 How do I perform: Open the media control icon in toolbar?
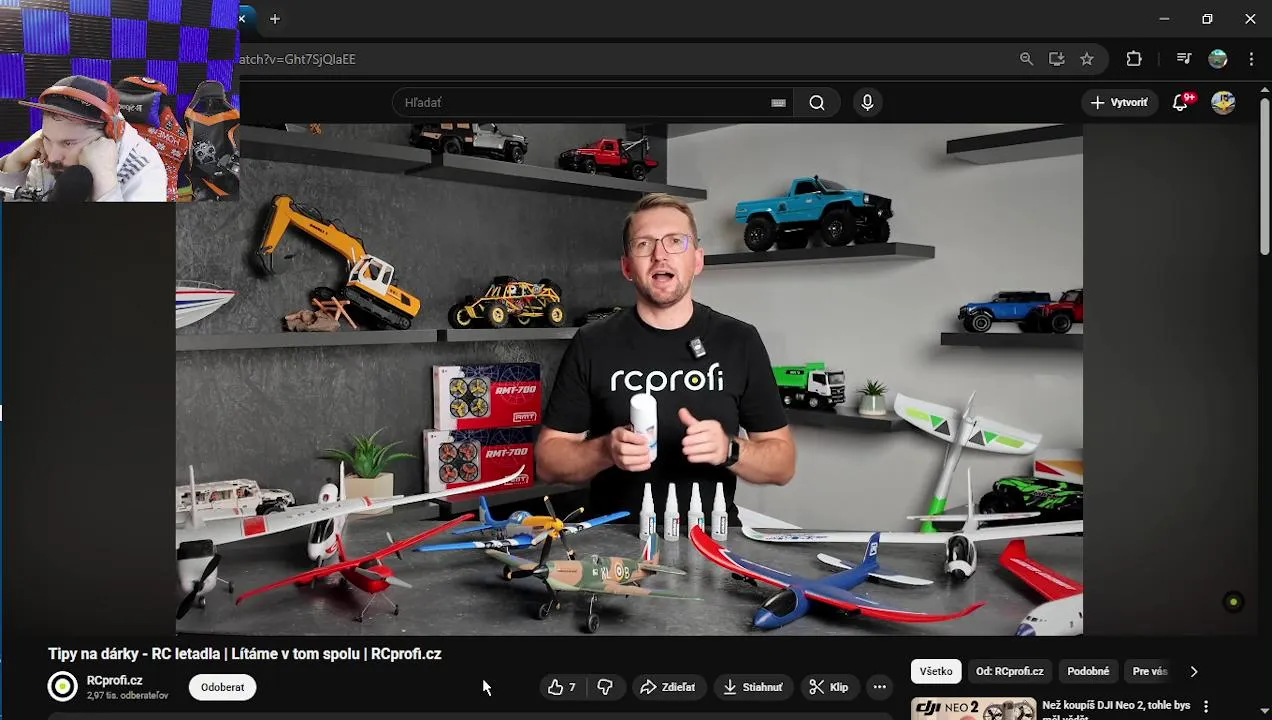1184,59
